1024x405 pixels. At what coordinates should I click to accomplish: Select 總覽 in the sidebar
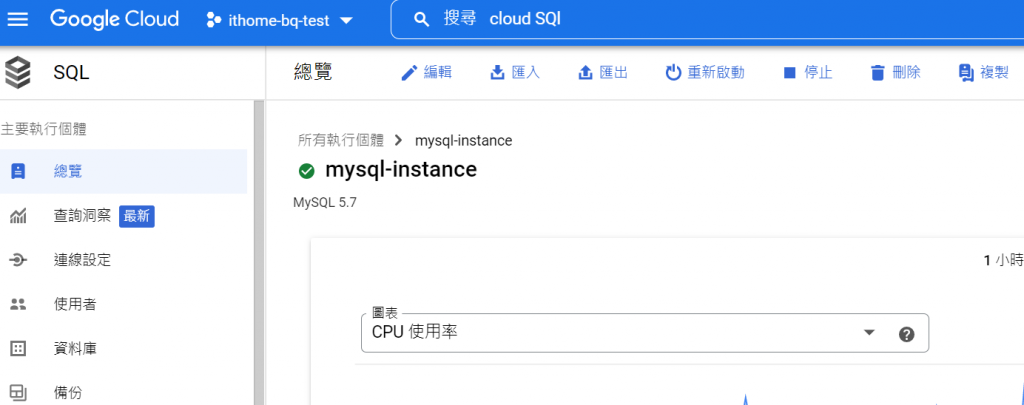pos(68,171)
